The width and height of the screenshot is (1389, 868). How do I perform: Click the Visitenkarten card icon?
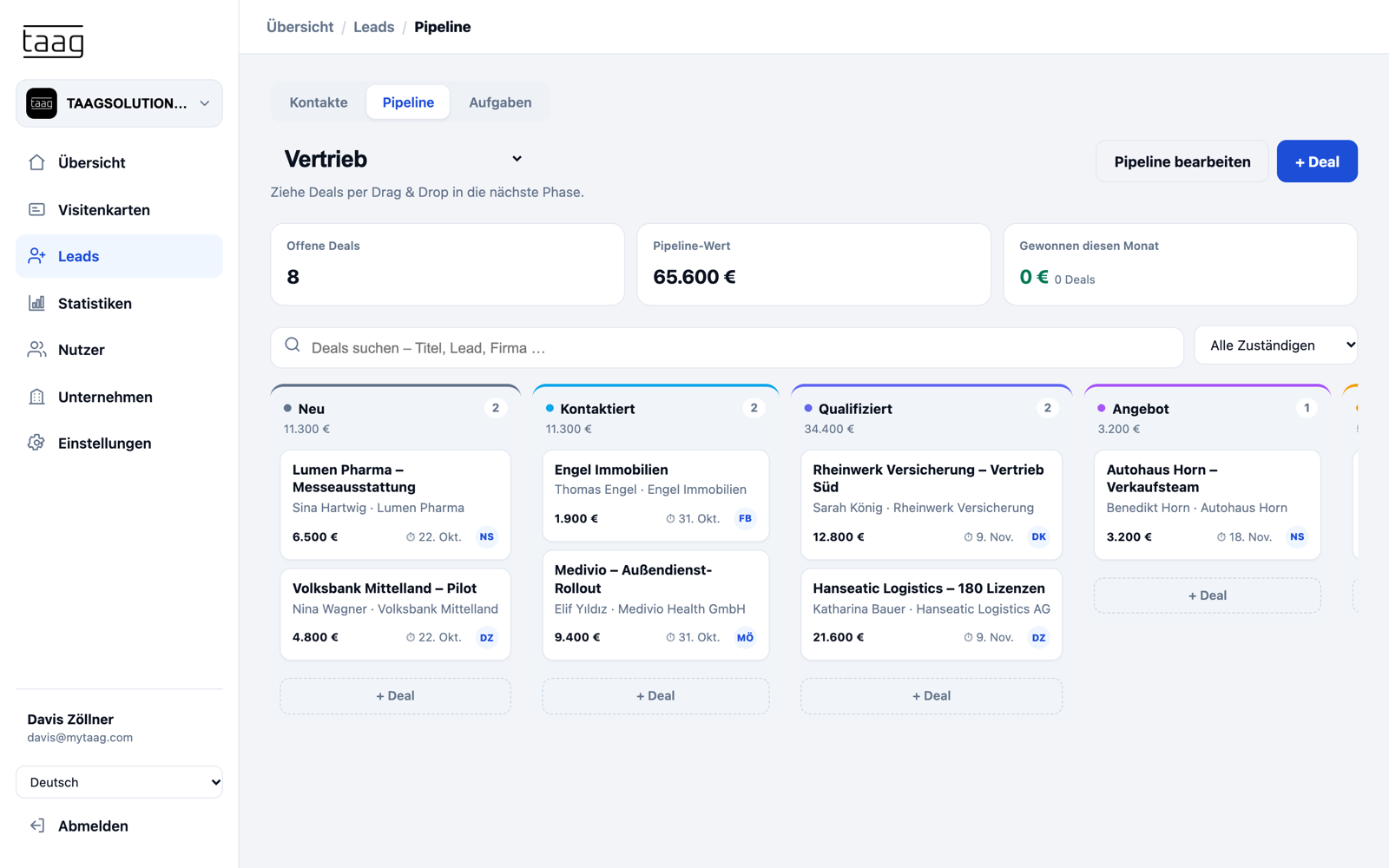point(36,209)
